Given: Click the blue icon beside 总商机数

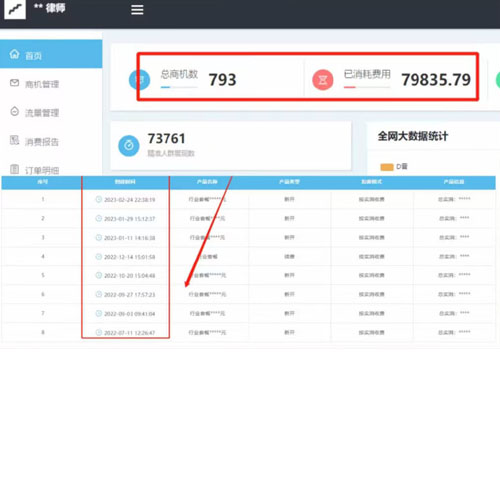Looking at the screenshot, I should [x=139, y=80].
